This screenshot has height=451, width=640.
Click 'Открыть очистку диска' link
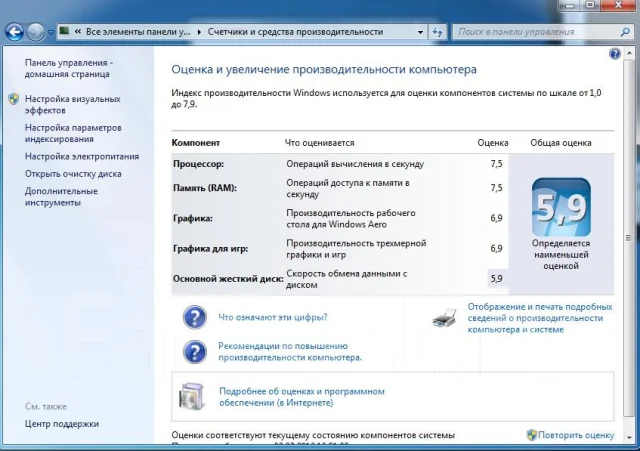[x=73, y=174]
